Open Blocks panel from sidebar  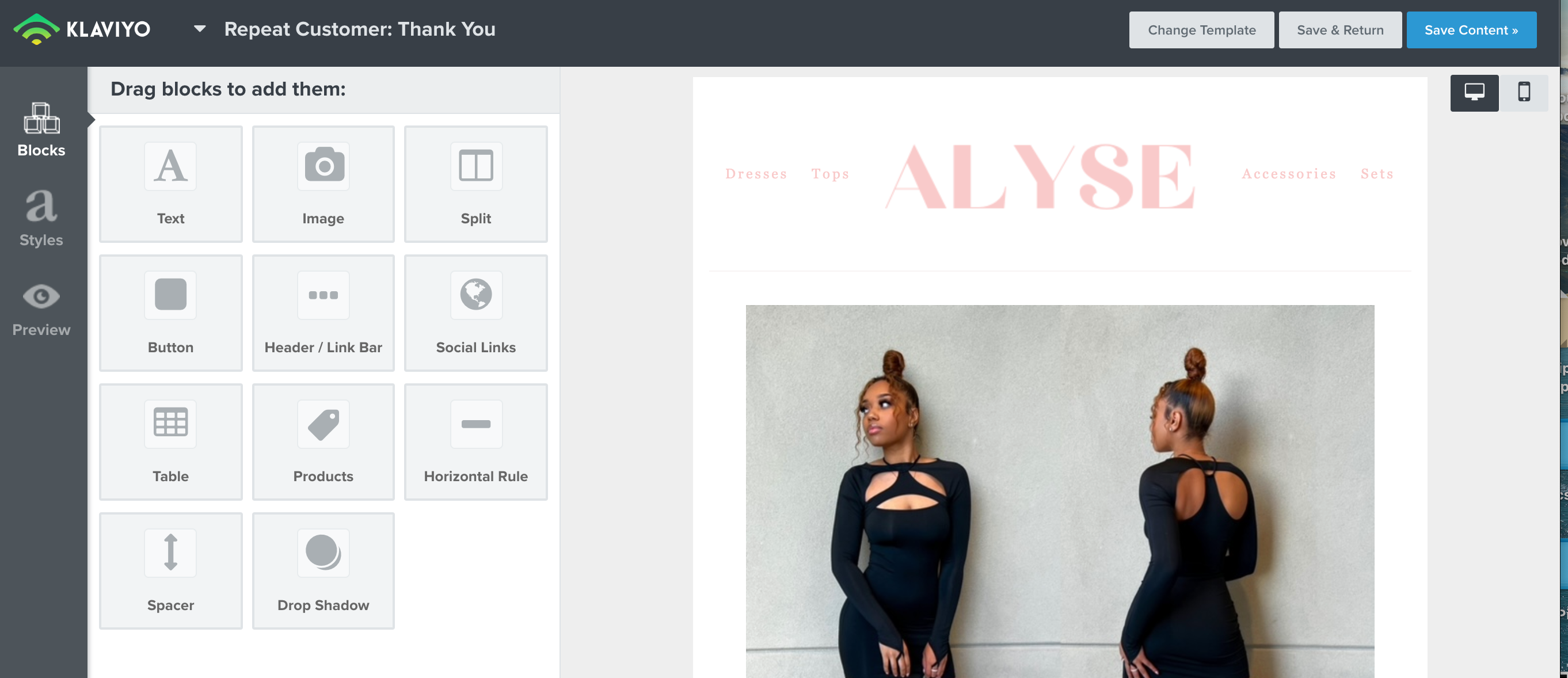(x=41, y=128)
